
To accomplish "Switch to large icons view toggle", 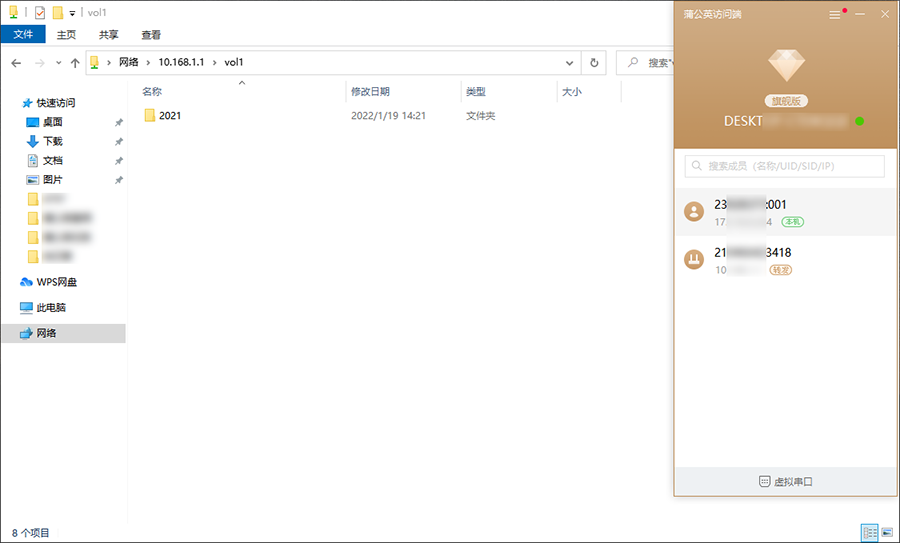I will [887, 533].
